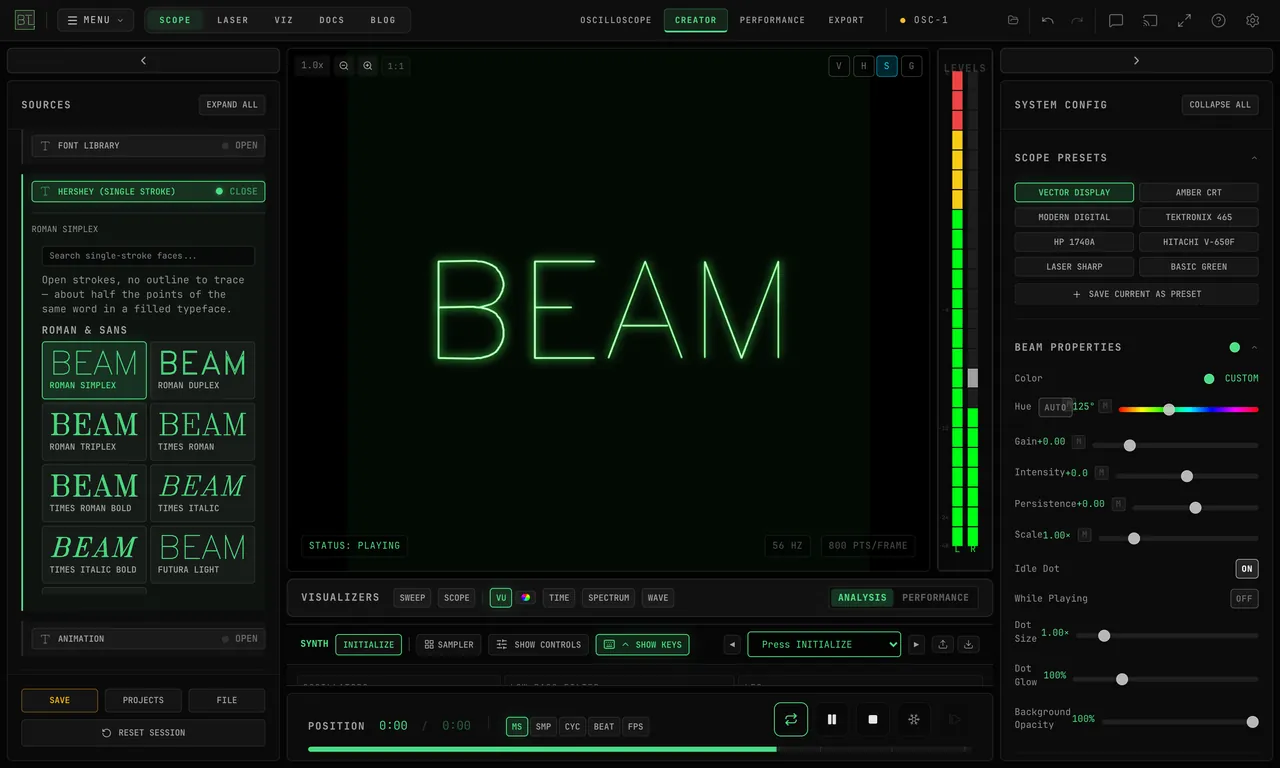The height and width of the screenshot is (768, 1280).
Task: Click the Background Opacity slider
Action: 1180,722
